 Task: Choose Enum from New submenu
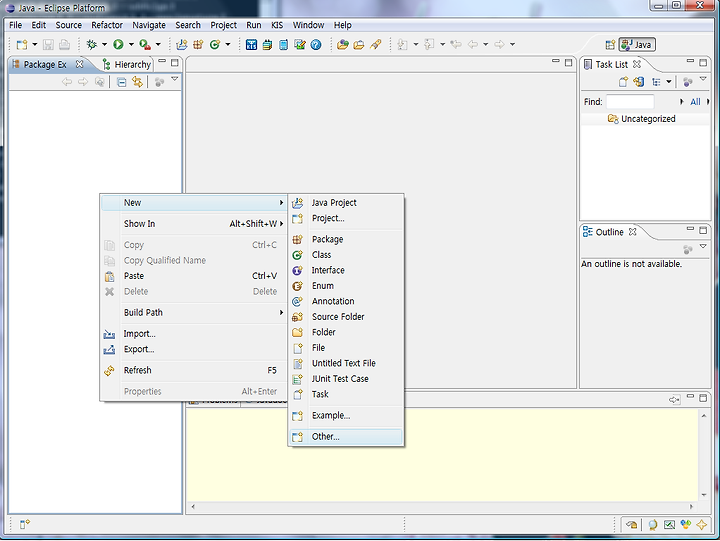(346, 286)
